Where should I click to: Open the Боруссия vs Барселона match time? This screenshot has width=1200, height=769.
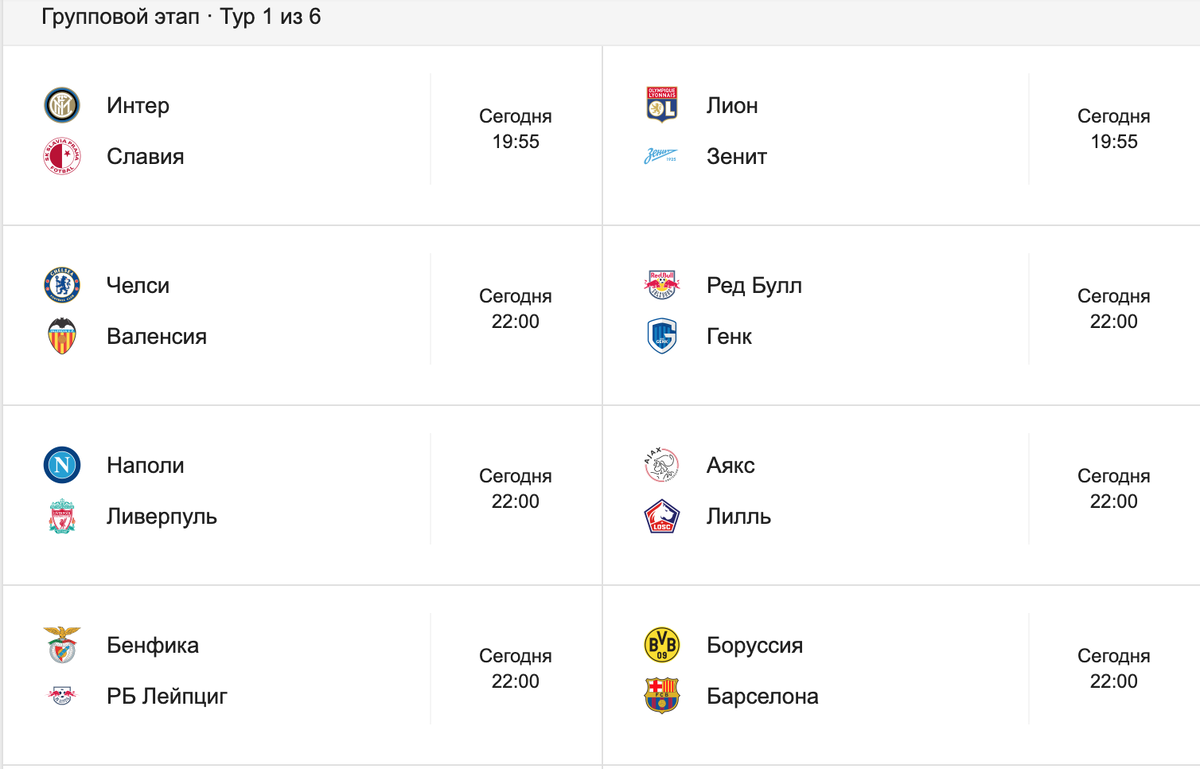click(1114, 669)
